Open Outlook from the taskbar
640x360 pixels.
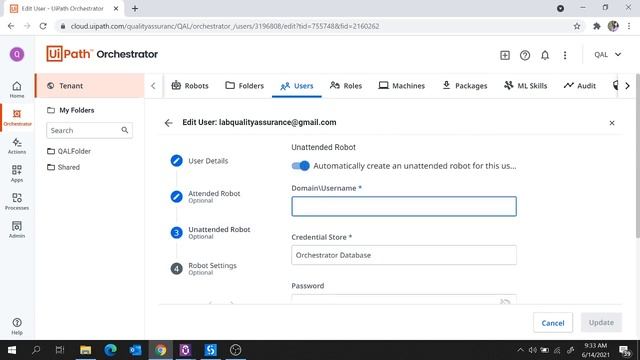pyautogui.click(x=135, y=350)
